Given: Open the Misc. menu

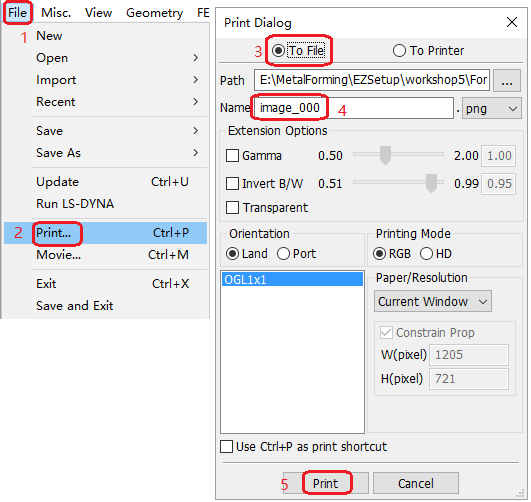Looking at the screenshot, I should tap(56, 13).
